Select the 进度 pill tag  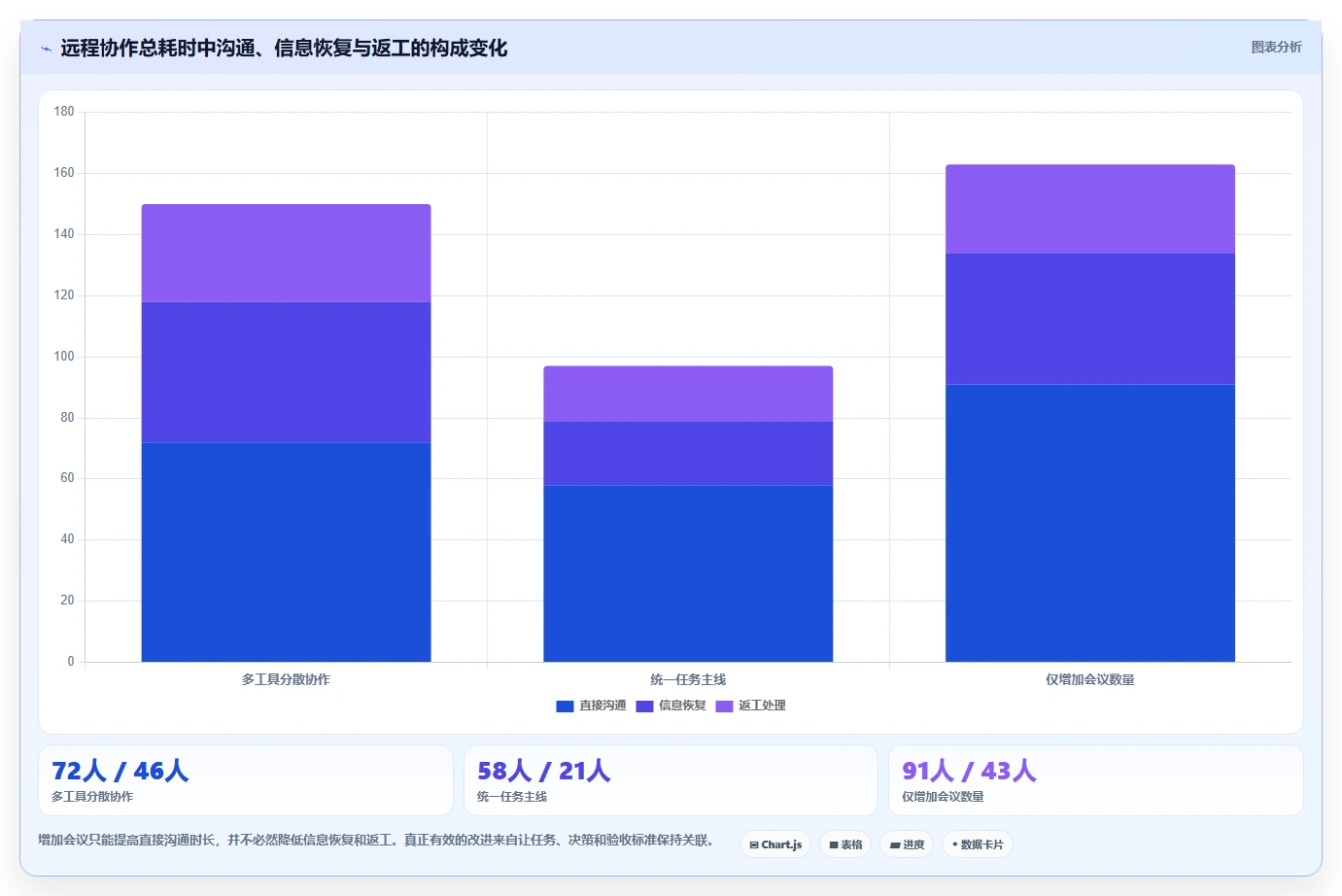click(907, 844)
